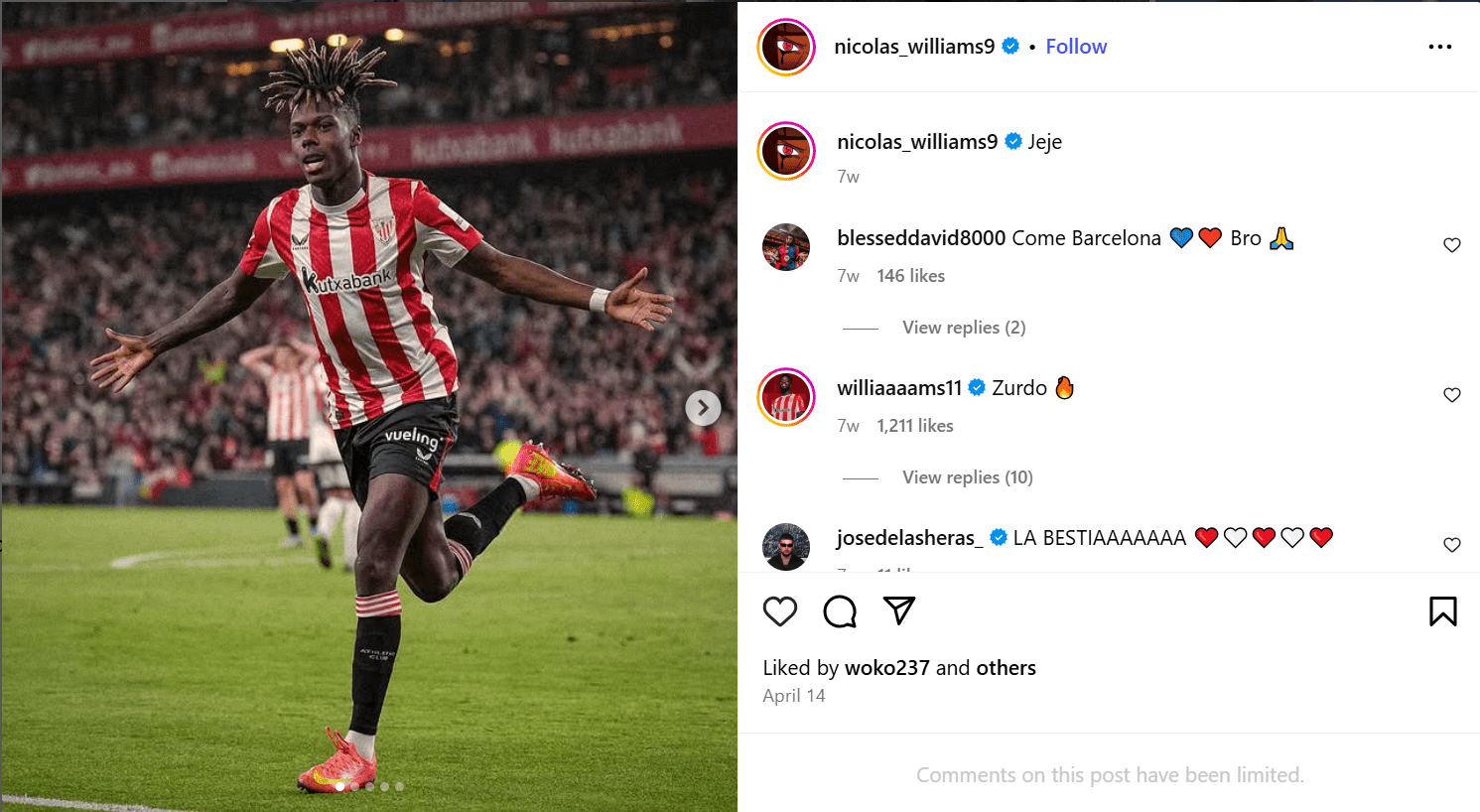The width and height of the screenshot is (1480, 812).
Task: Like williaaaams11's Zurdo comment
Action: coord(1452,395)
